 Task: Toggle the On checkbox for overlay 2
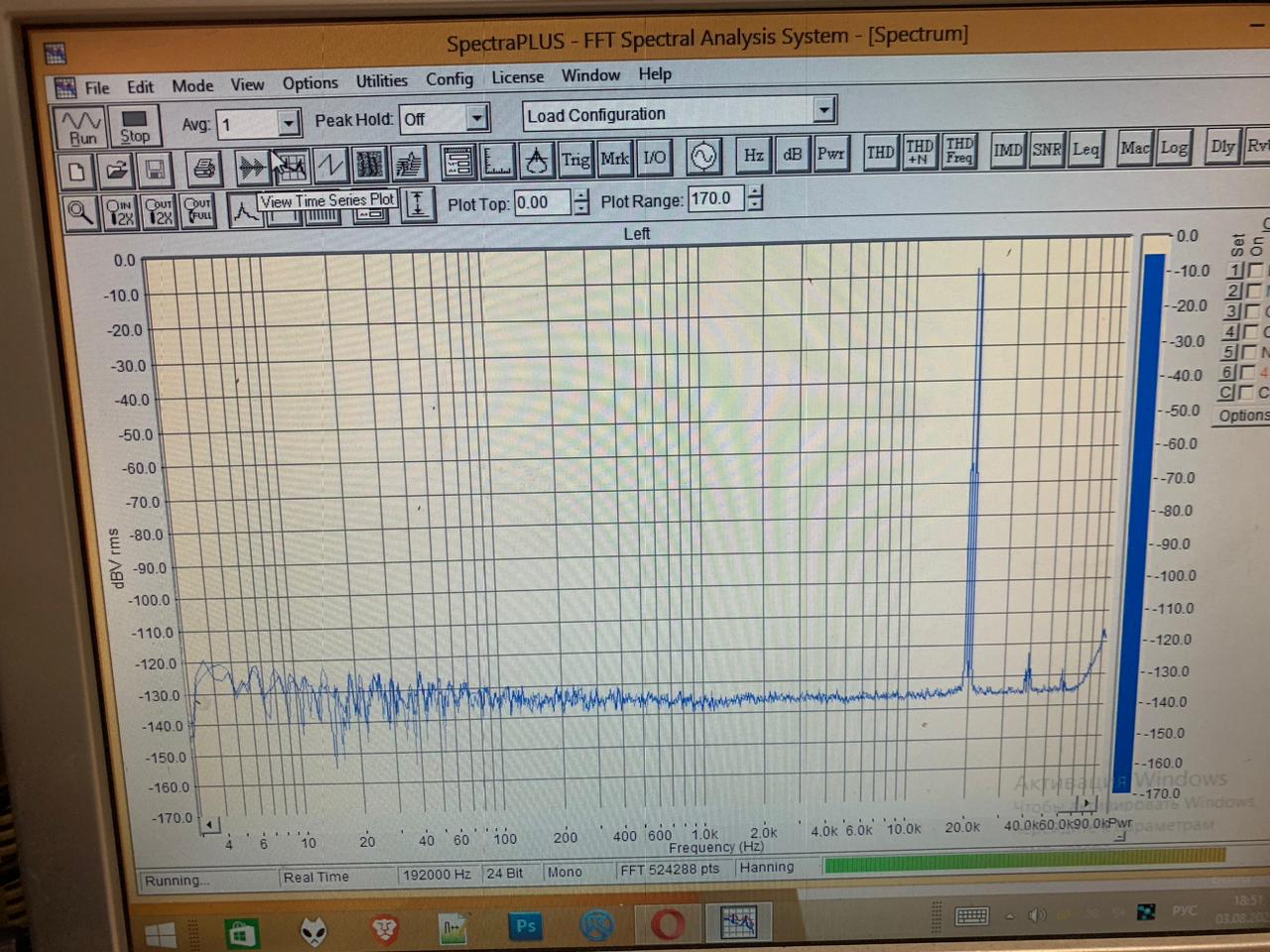point(1253,291)
